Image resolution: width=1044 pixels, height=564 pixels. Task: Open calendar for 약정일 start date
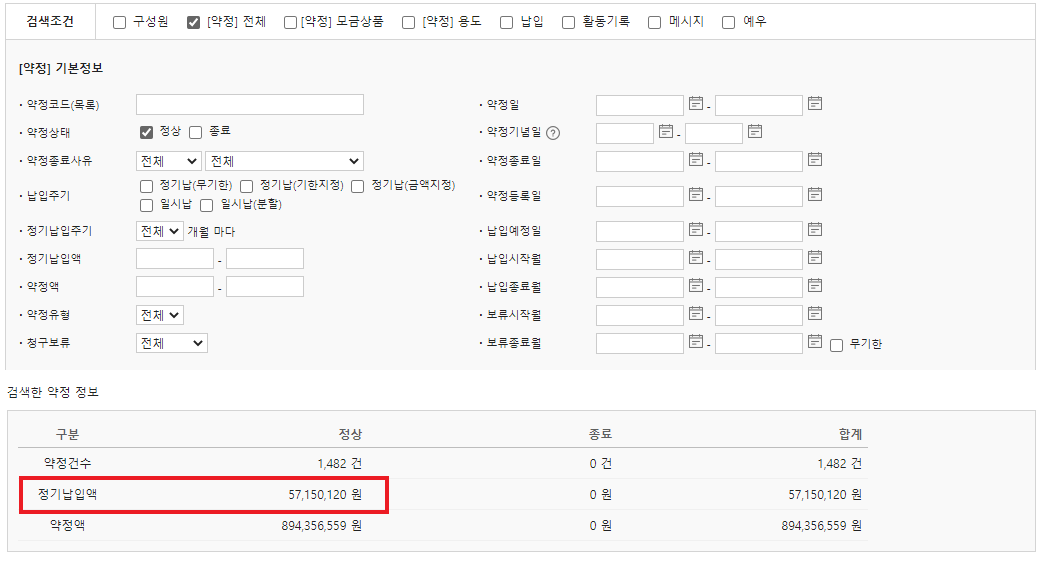(x=696, y=103)
